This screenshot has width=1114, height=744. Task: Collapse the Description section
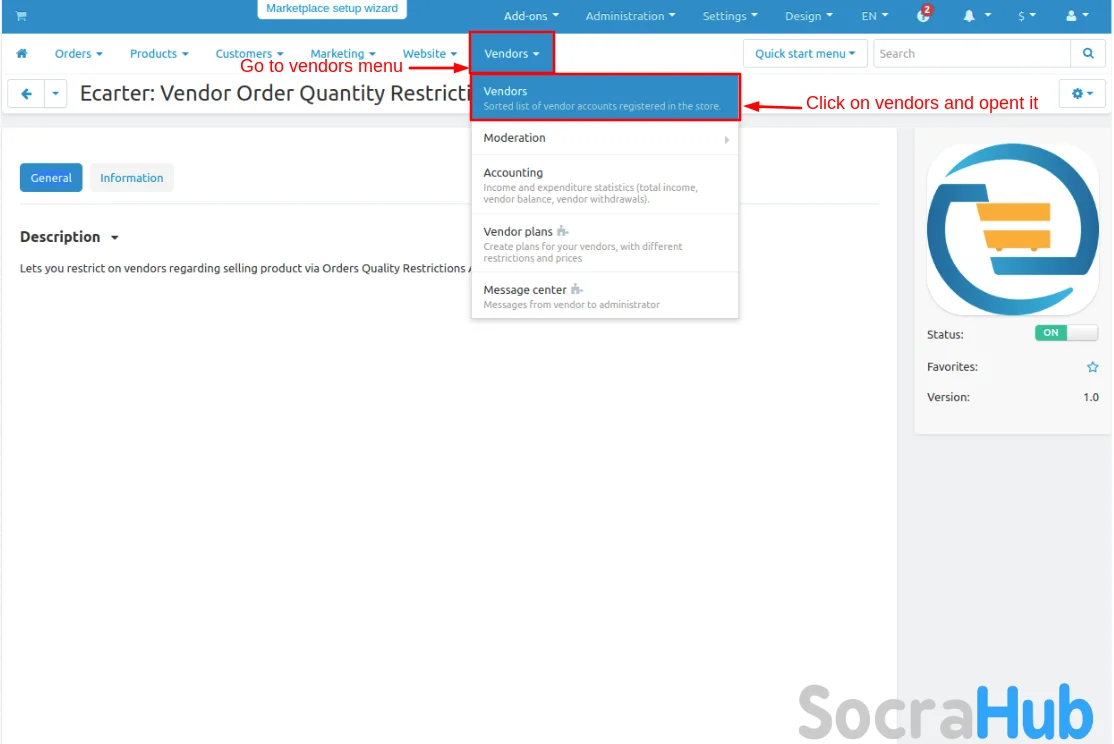(69, 237)
